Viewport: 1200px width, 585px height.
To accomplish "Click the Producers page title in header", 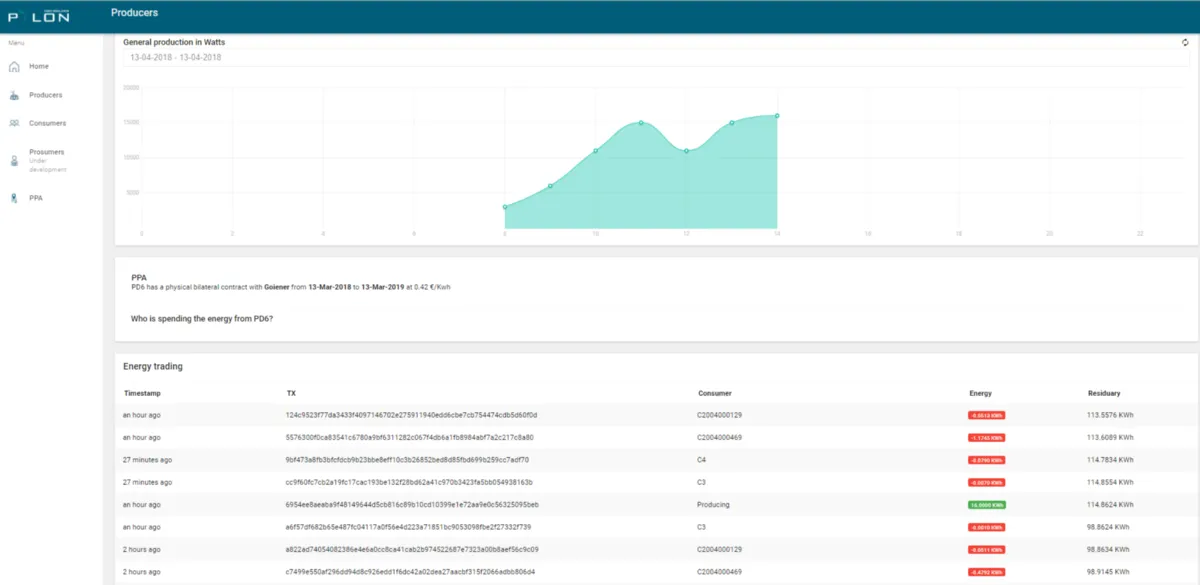I will click(135, 13).
